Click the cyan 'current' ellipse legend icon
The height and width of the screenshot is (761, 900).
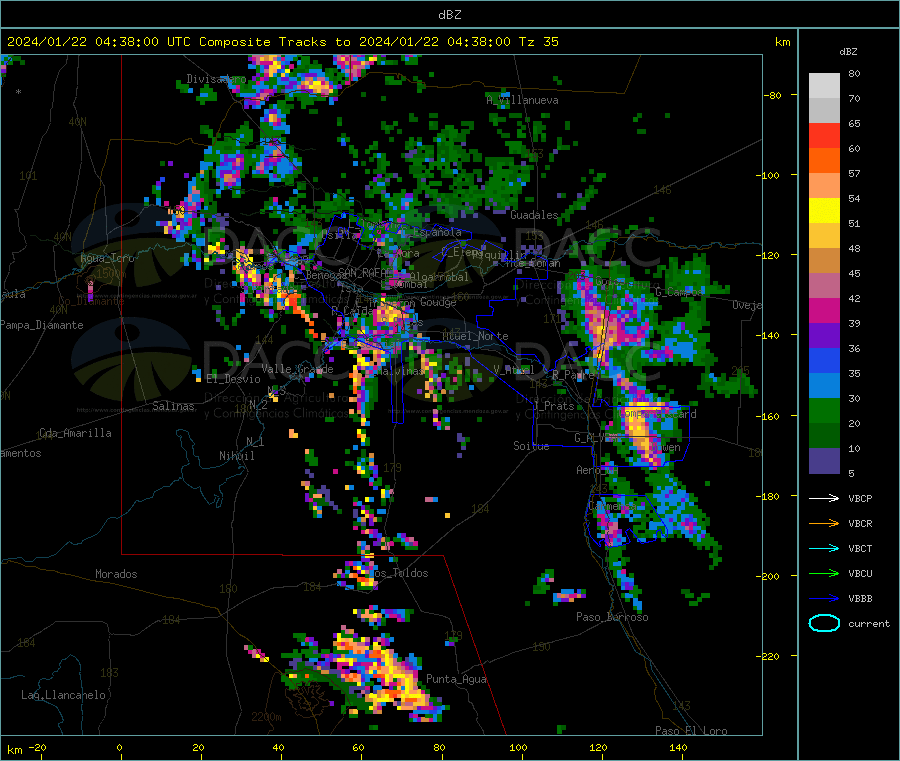(824, 623)
